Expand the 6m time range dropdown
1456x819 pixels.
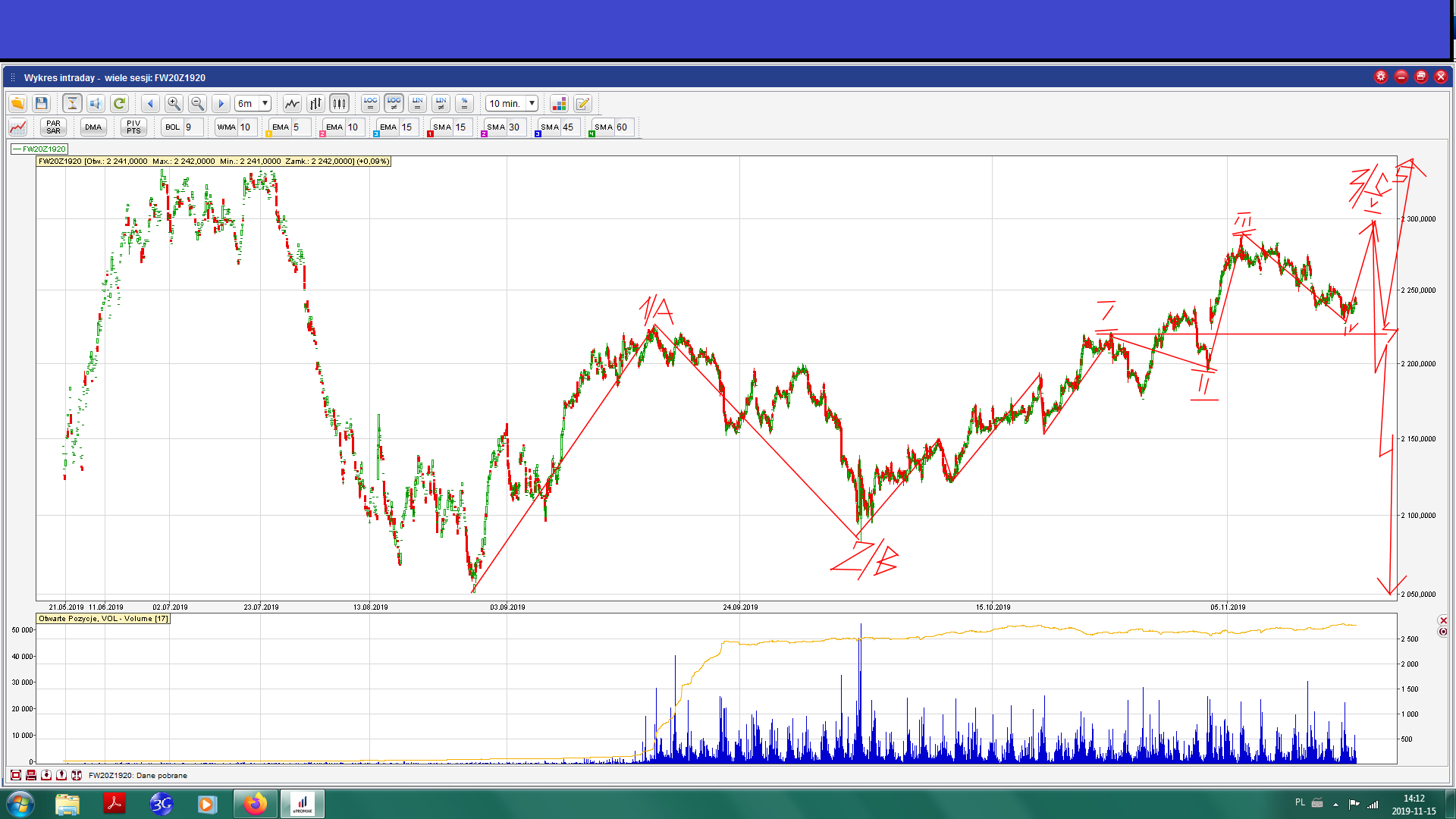(x=265, y=103)
